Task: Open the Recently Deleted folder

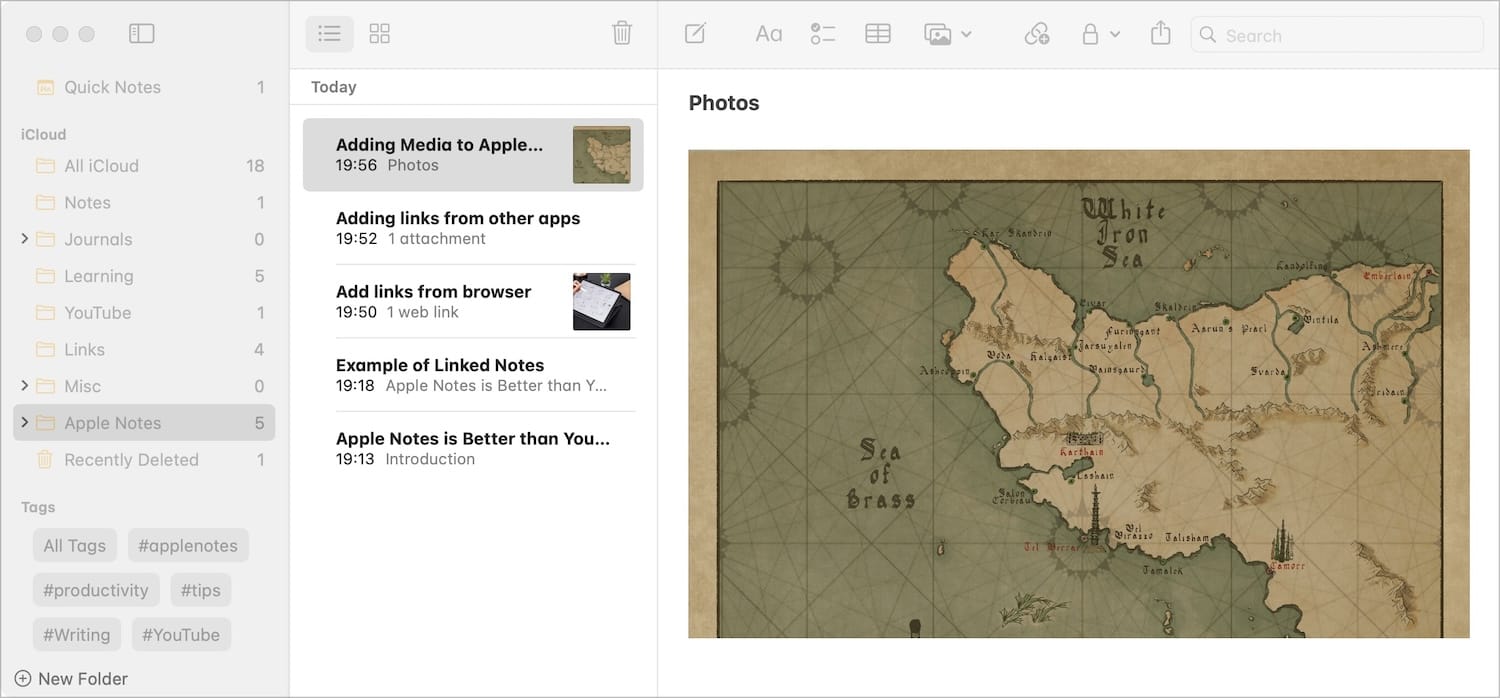Action: 131,460
